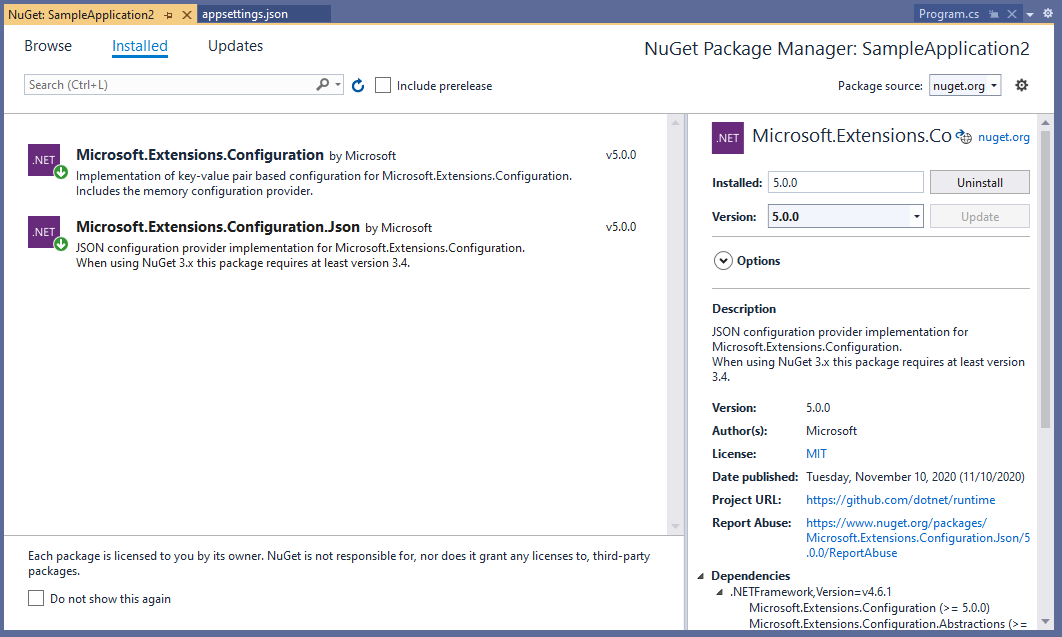
Task: Open tab bar settings gear icon
Action: (1048, 14)
